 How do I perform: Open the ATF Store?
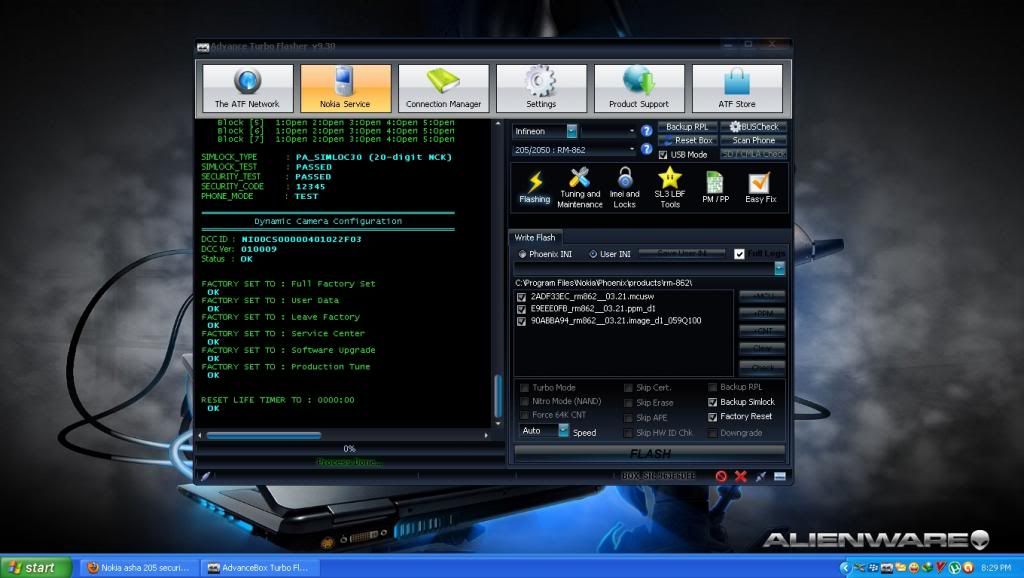pos(737,88)
